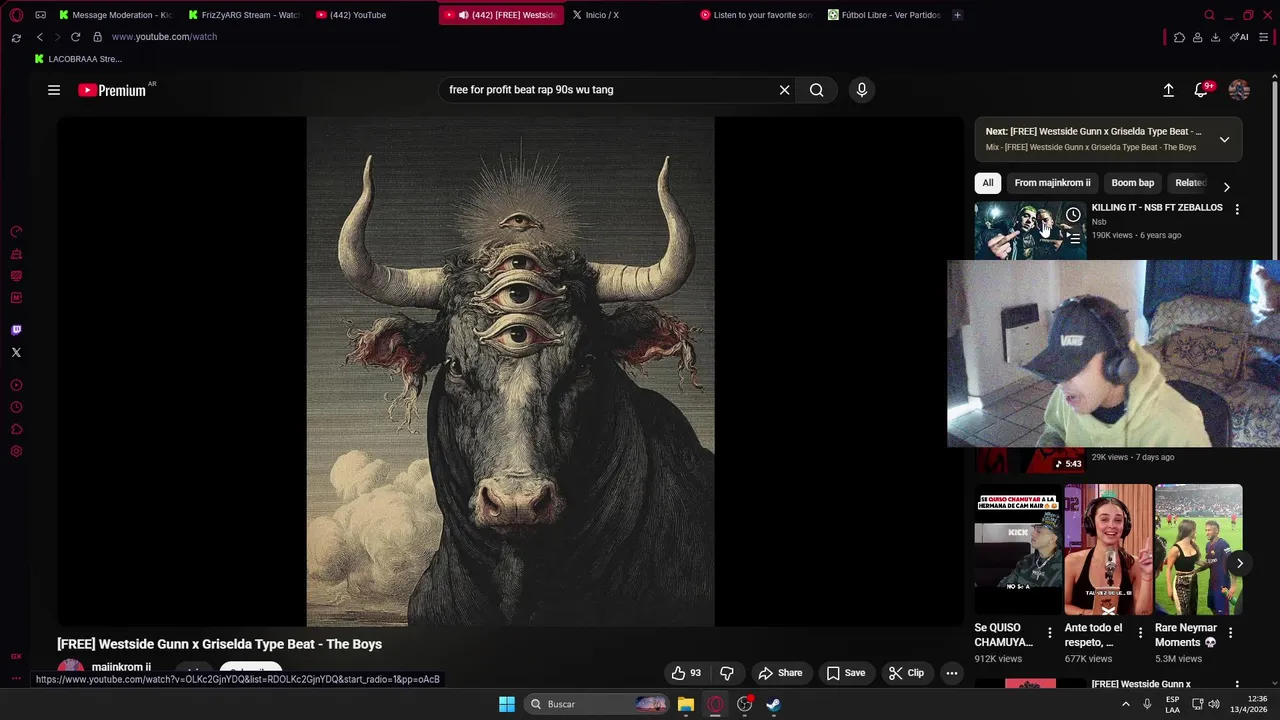
Task: Show more filter chips with right arrow
Action: point(1227,187)
